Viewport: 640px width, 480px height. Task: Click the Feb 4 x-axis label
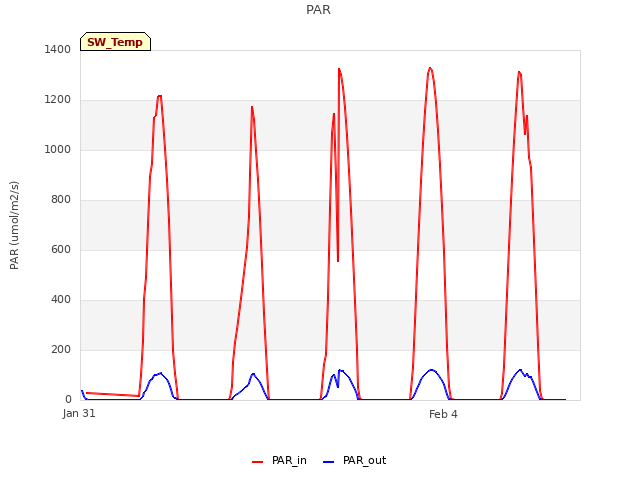click(443, 414)
